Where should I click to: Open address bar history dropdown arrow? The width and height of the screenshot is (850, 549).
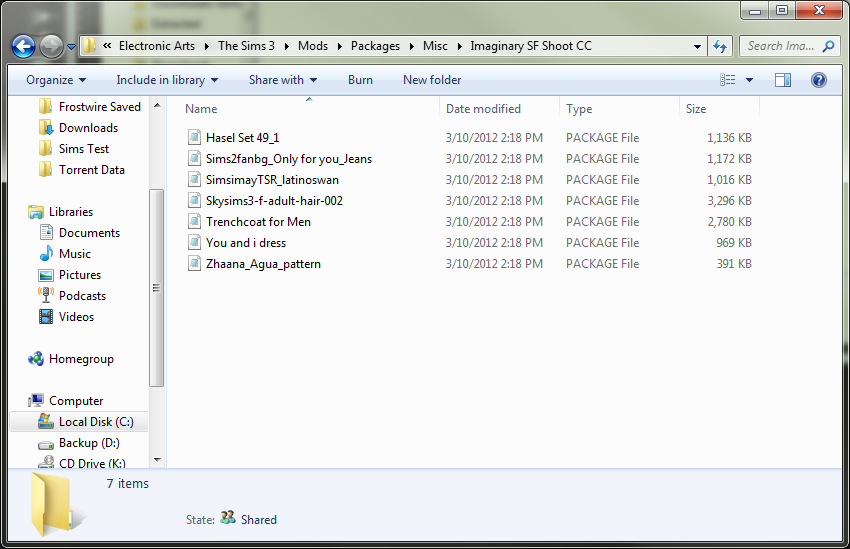[x=697, y=47]
